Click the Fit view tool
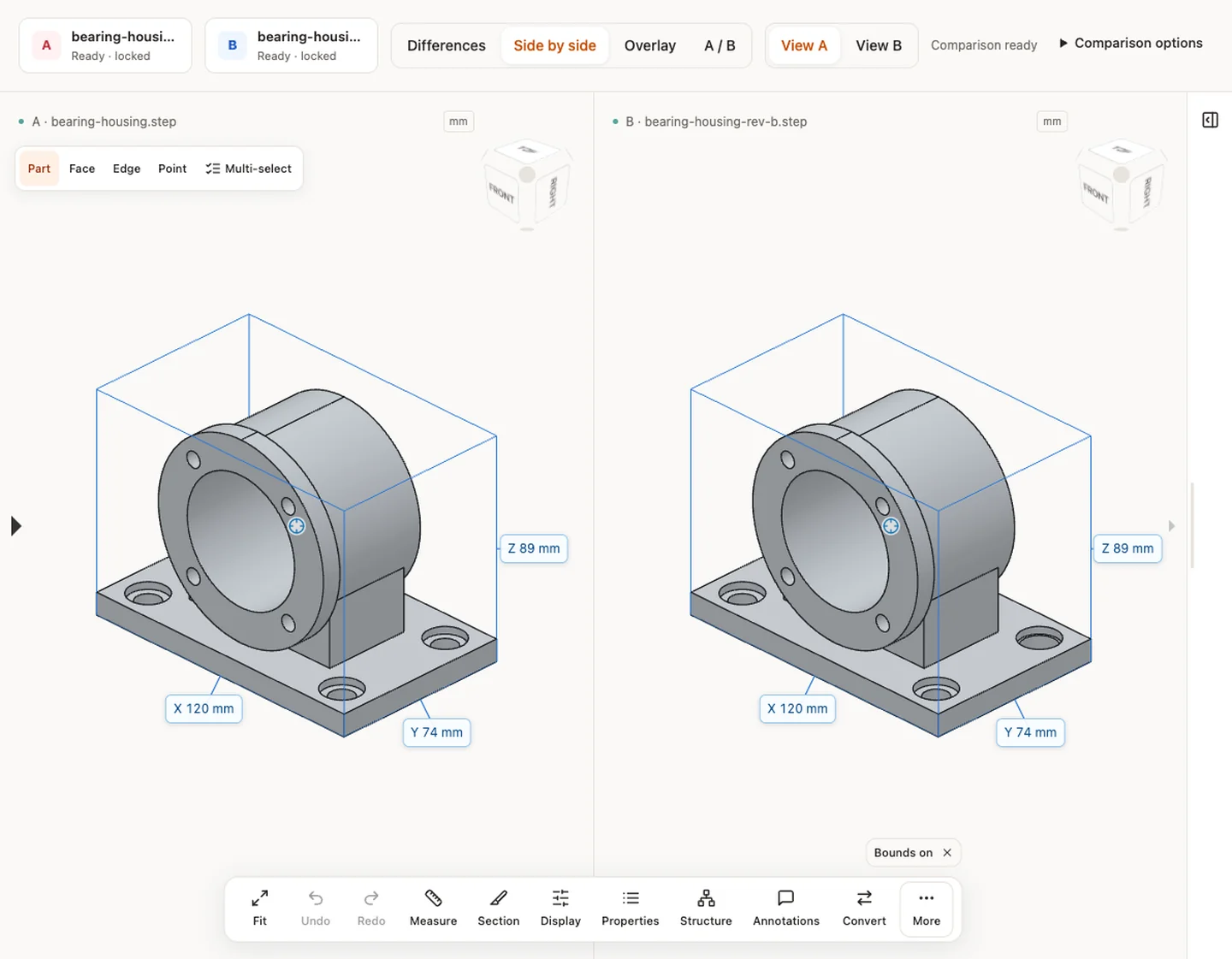The height and width of the screenshot is (959, 1232). 259,909
